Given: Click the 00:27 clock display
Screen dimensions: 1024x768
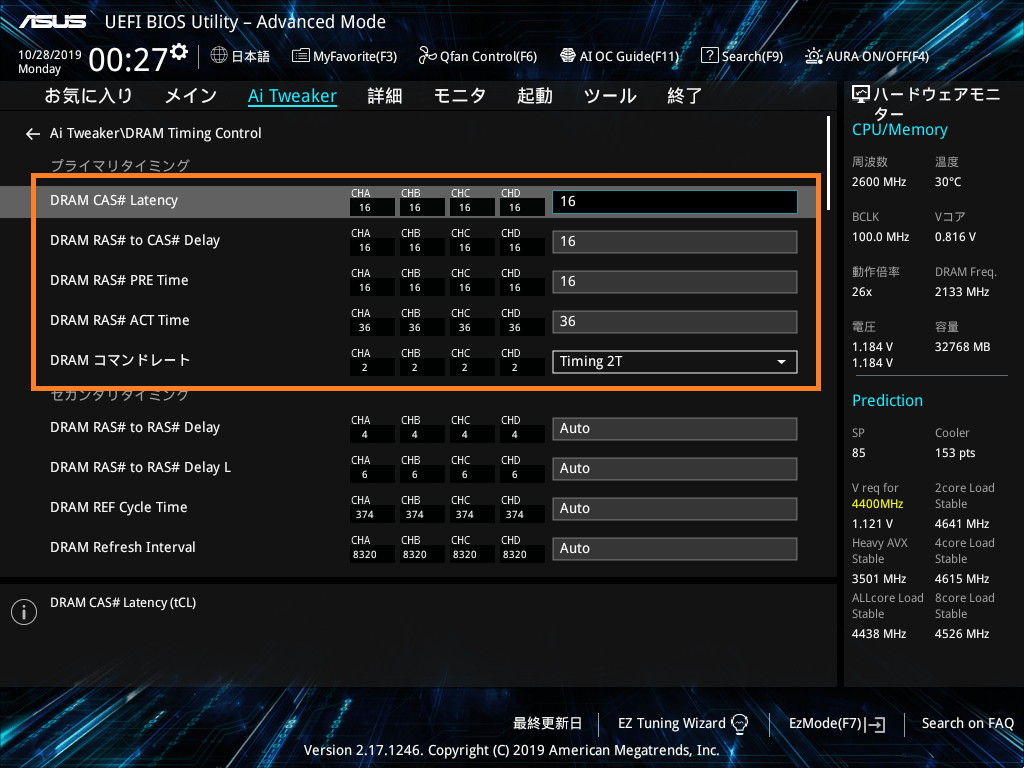Looking at the screenshot, I should [x=128, y=60].
